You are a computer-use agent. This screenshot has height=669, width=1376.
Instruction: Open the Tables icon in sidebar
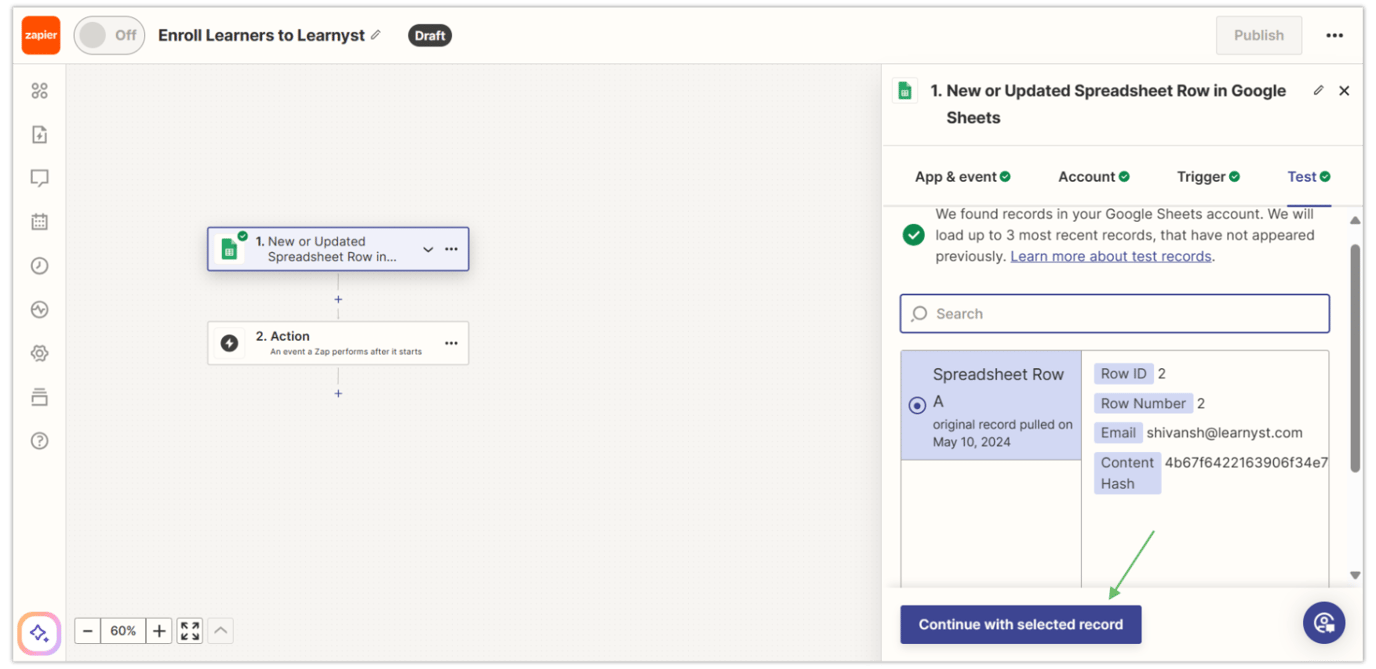point(39,396)
